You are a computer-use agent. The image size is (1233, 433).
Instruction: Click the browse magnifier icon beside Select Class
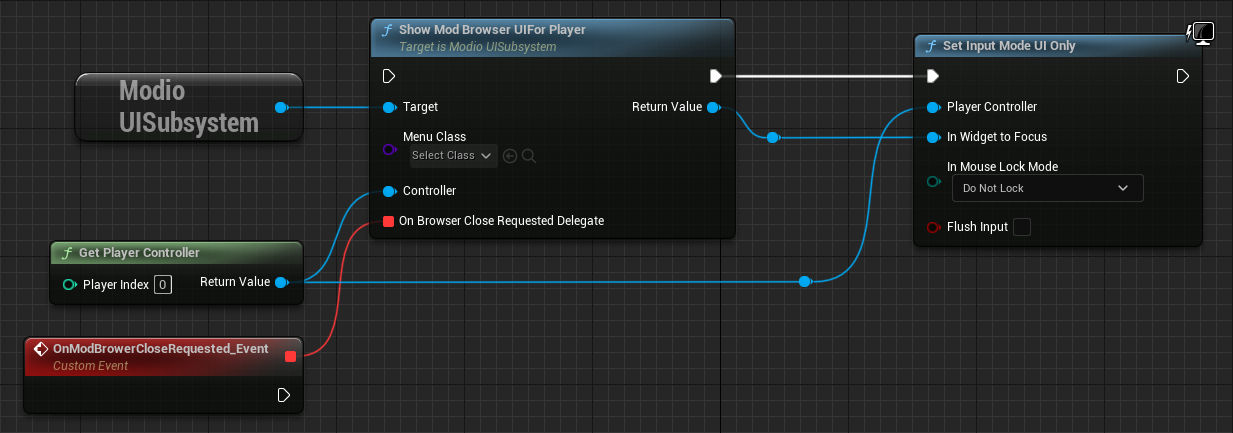click(x=529, y=156)
